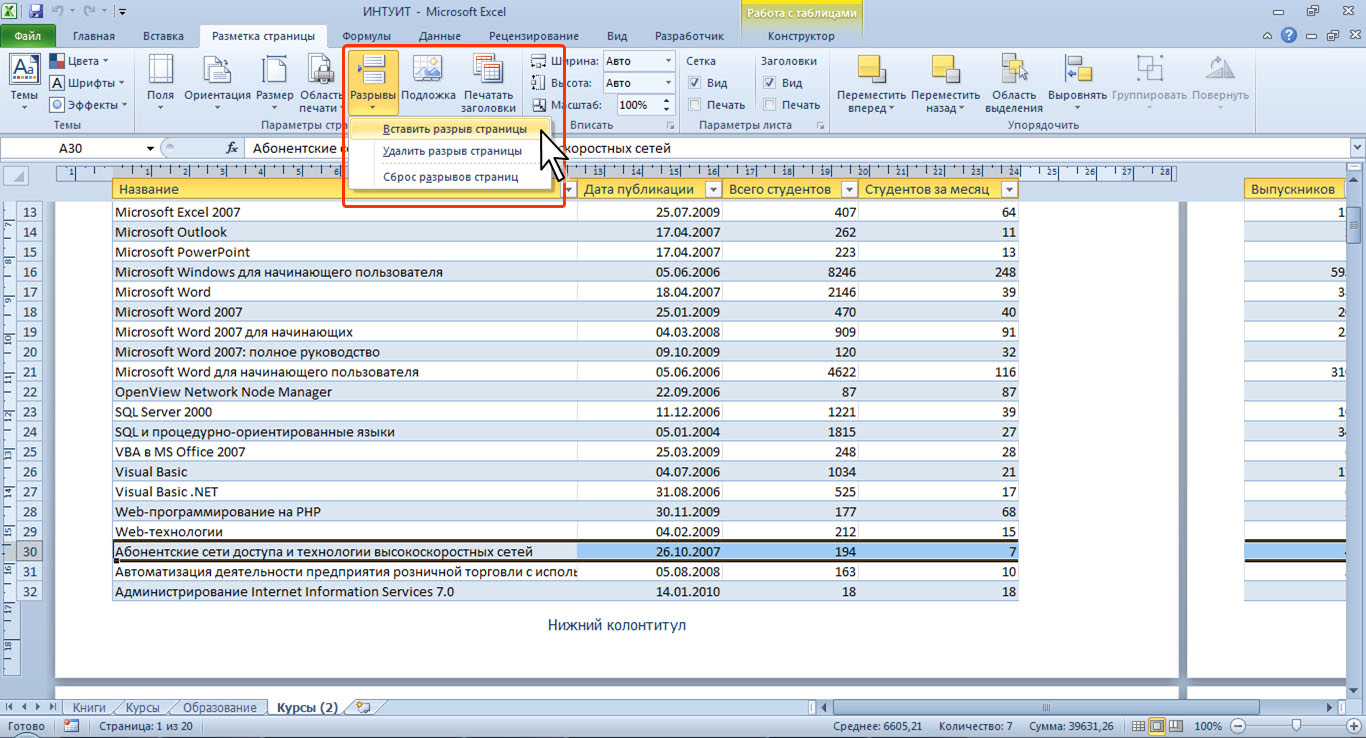Image resolution: width=1366 pixels, height=738 pixels.
Task: Switch to the Данные ribbon tab
Action: (x=440, y=36)
